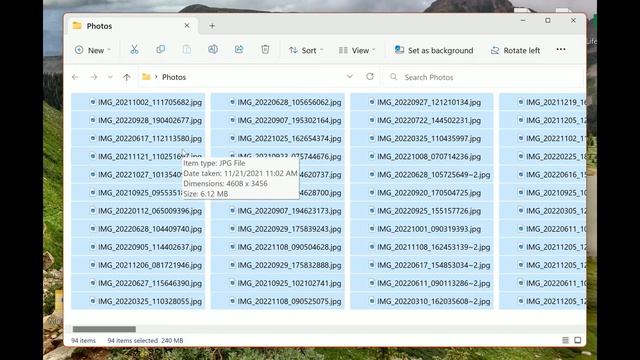Click Rotate left button
Viewport: 640px width, 360px height.
pos(516,50)
